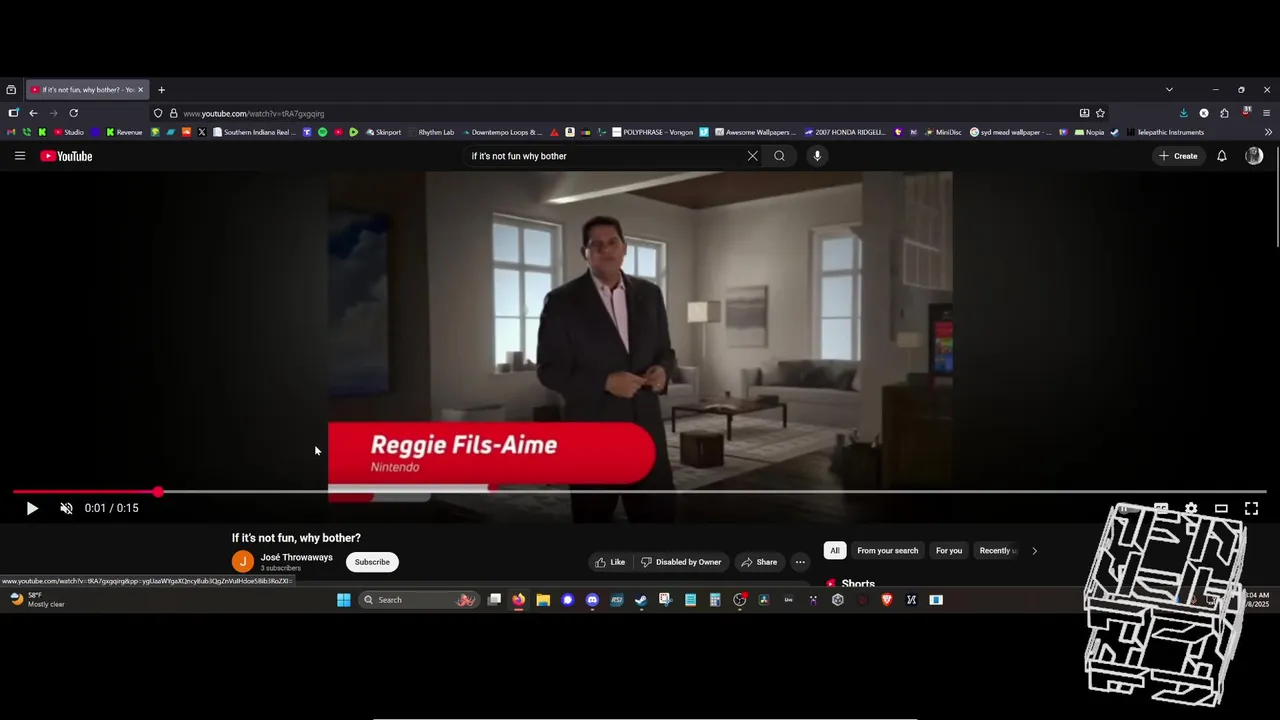Screen dimensions: 1280x720
Task: Go to the YouTube home logo
Action: coord(66,156)
